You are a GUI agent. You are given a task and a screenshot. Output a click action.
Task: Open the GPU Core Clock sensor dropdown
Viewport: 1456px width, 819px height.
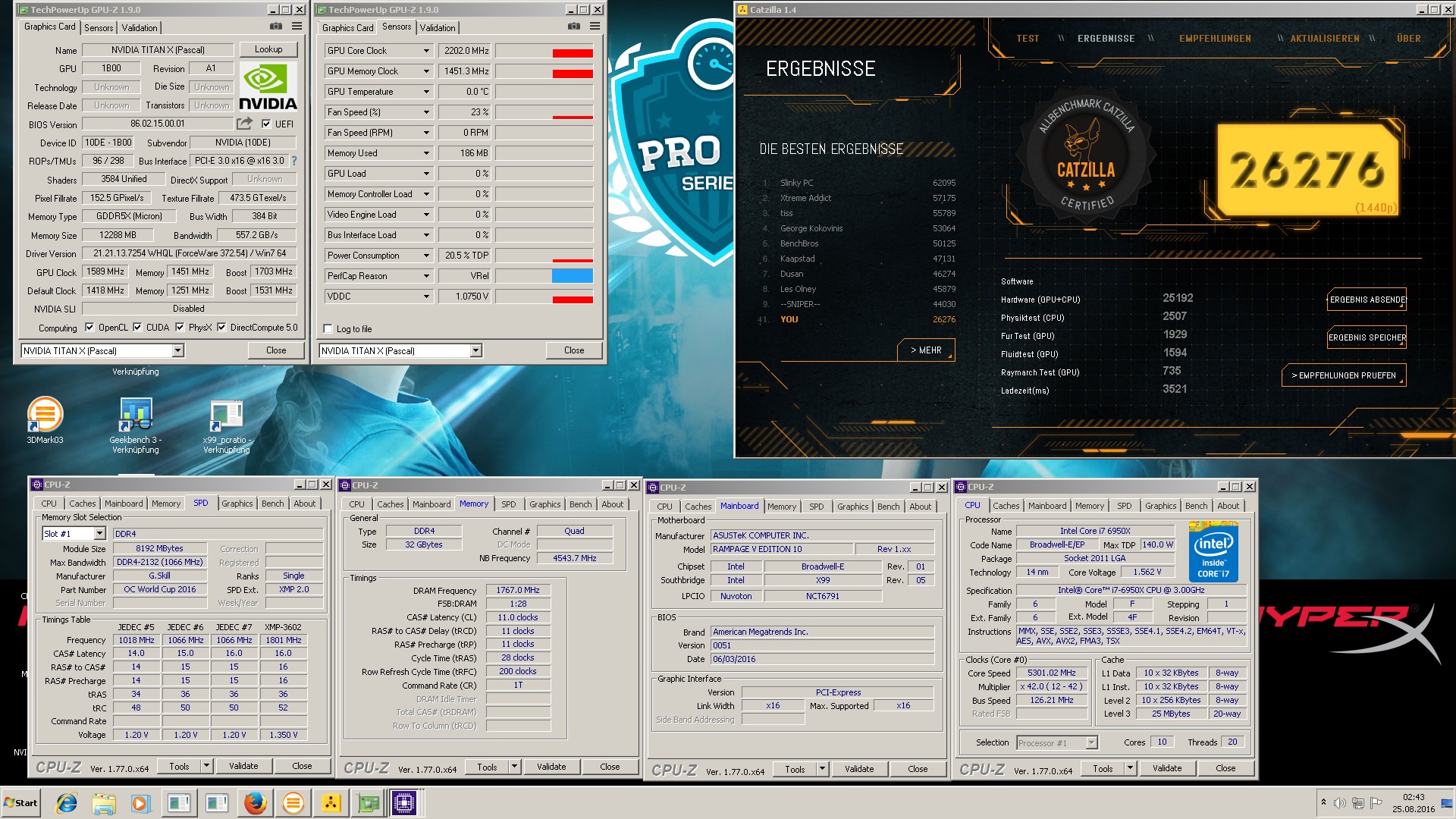click(x=426, y=51)
